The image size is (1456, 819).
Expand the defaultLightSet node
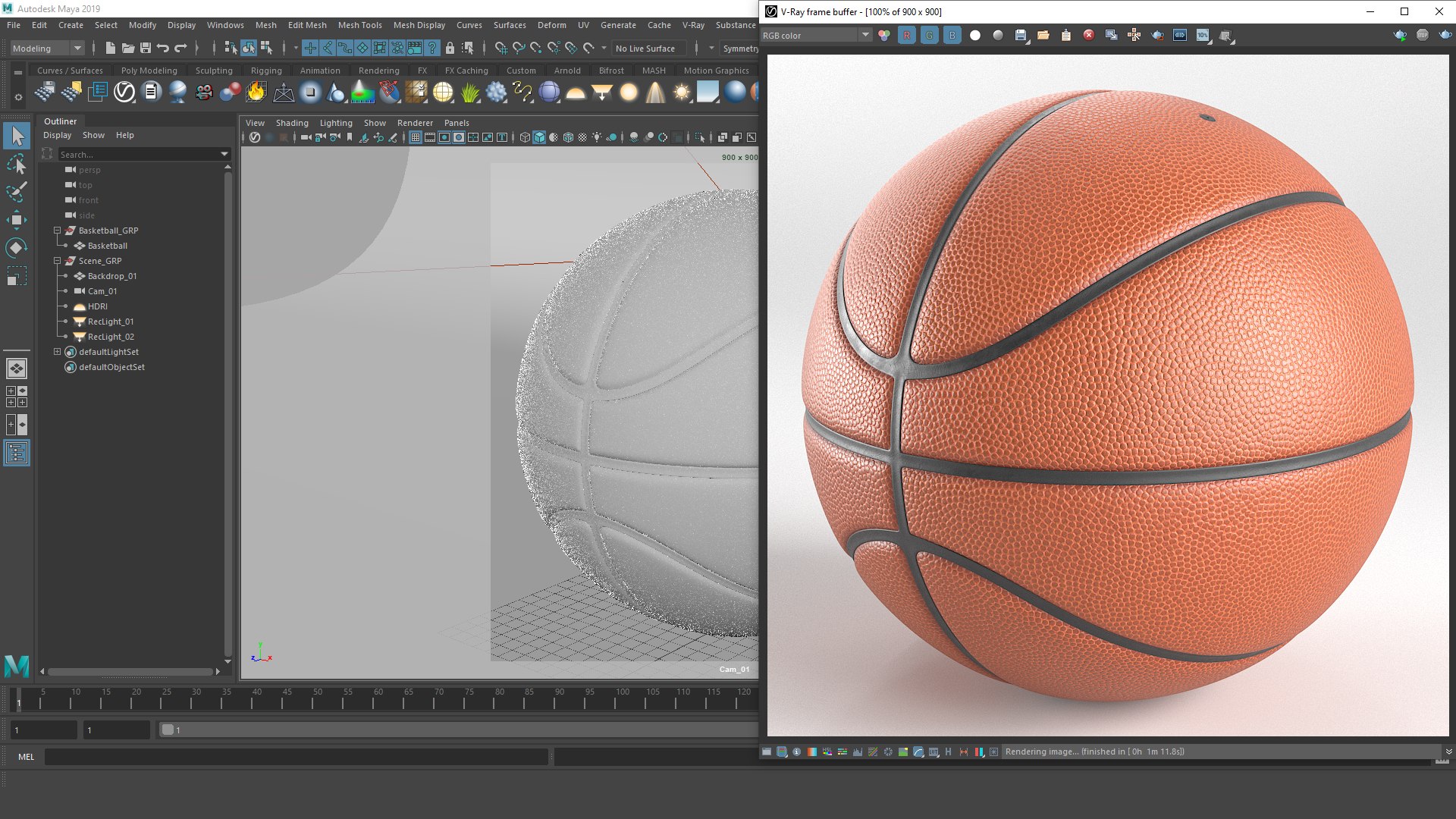(x=57, y=351)
